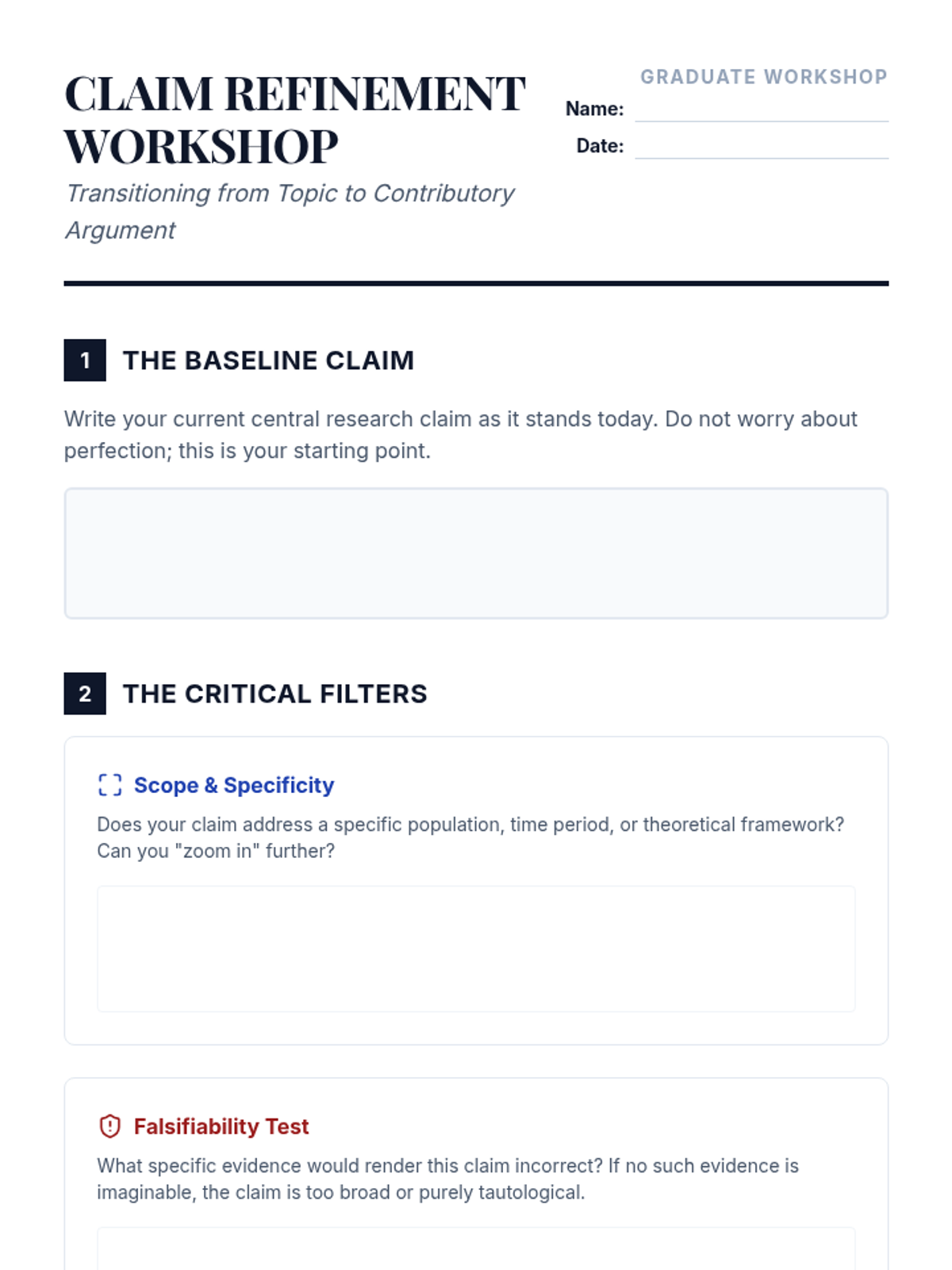Click the Scope & Specificity brackets icon
Viewport: 952px width, 1270px height.
pos(109,785)
